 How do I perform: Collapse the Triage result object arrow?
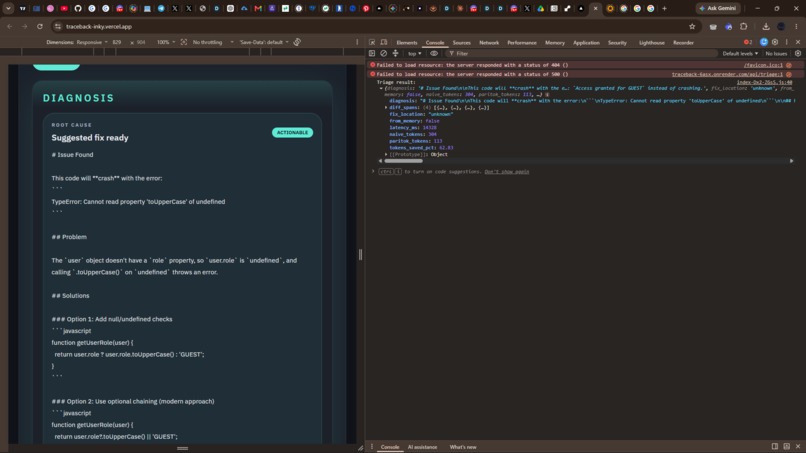(381, 88)
